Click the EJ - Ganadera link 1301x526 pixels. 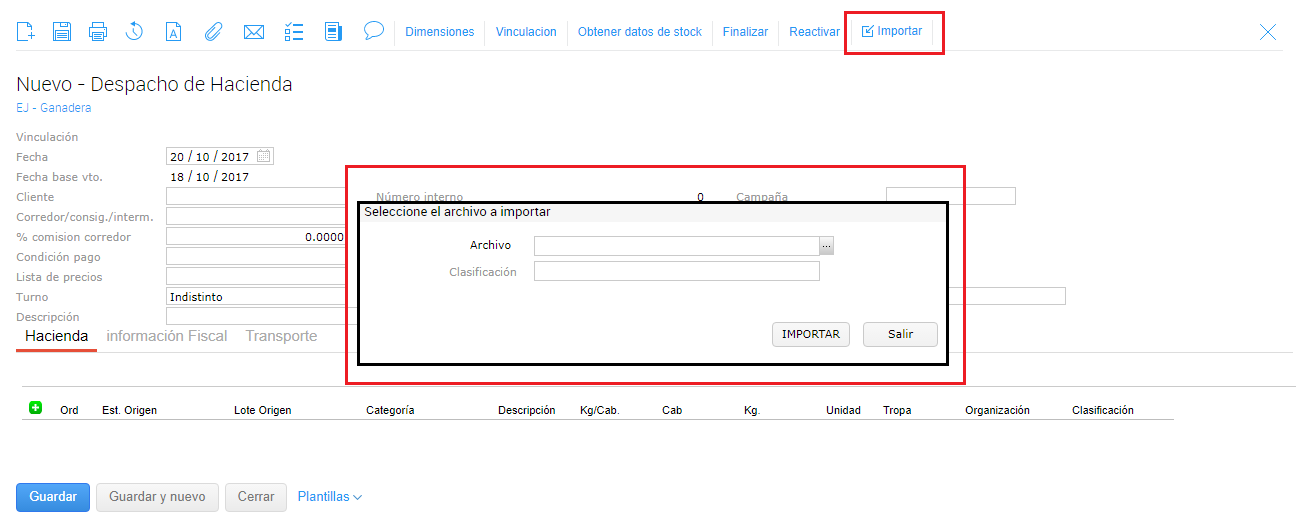pyautogui.click(x=54, y=107)
